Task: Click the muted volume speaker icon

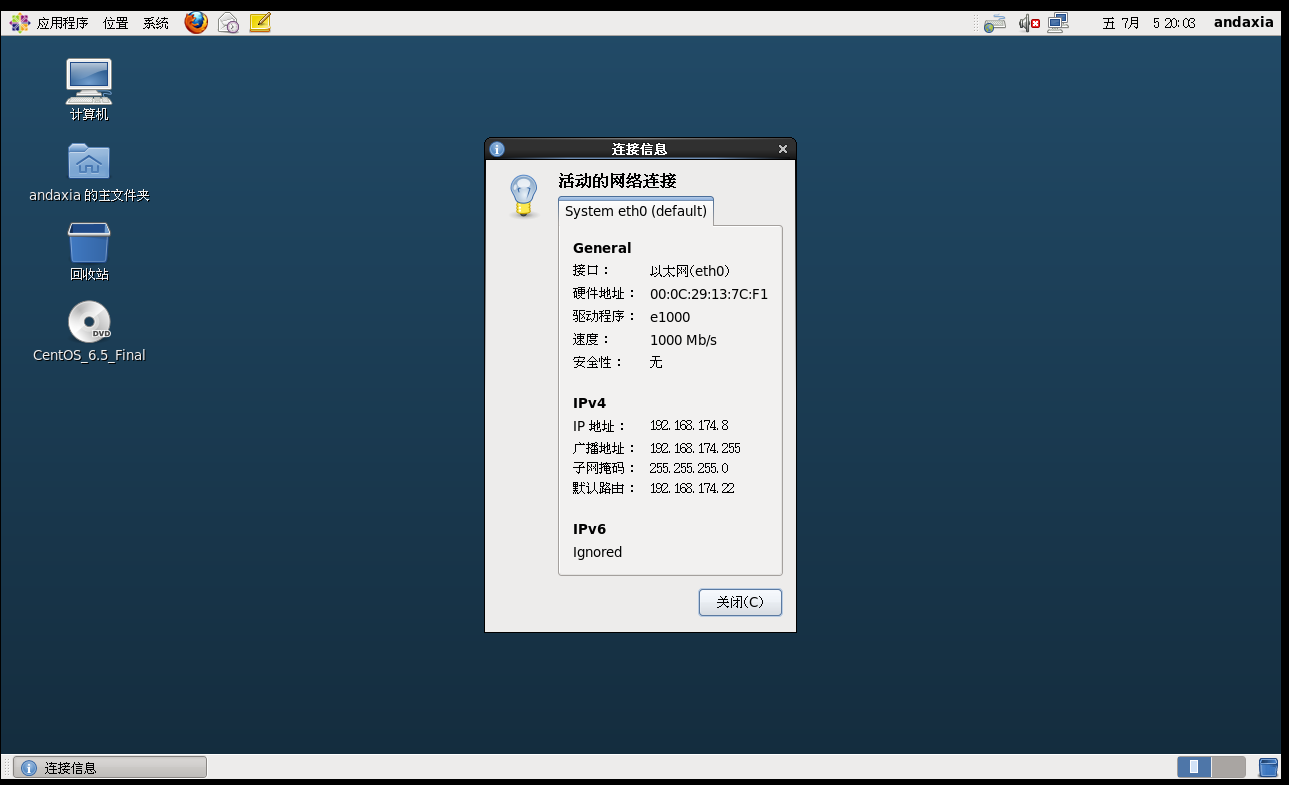Action: point(1029,23)
